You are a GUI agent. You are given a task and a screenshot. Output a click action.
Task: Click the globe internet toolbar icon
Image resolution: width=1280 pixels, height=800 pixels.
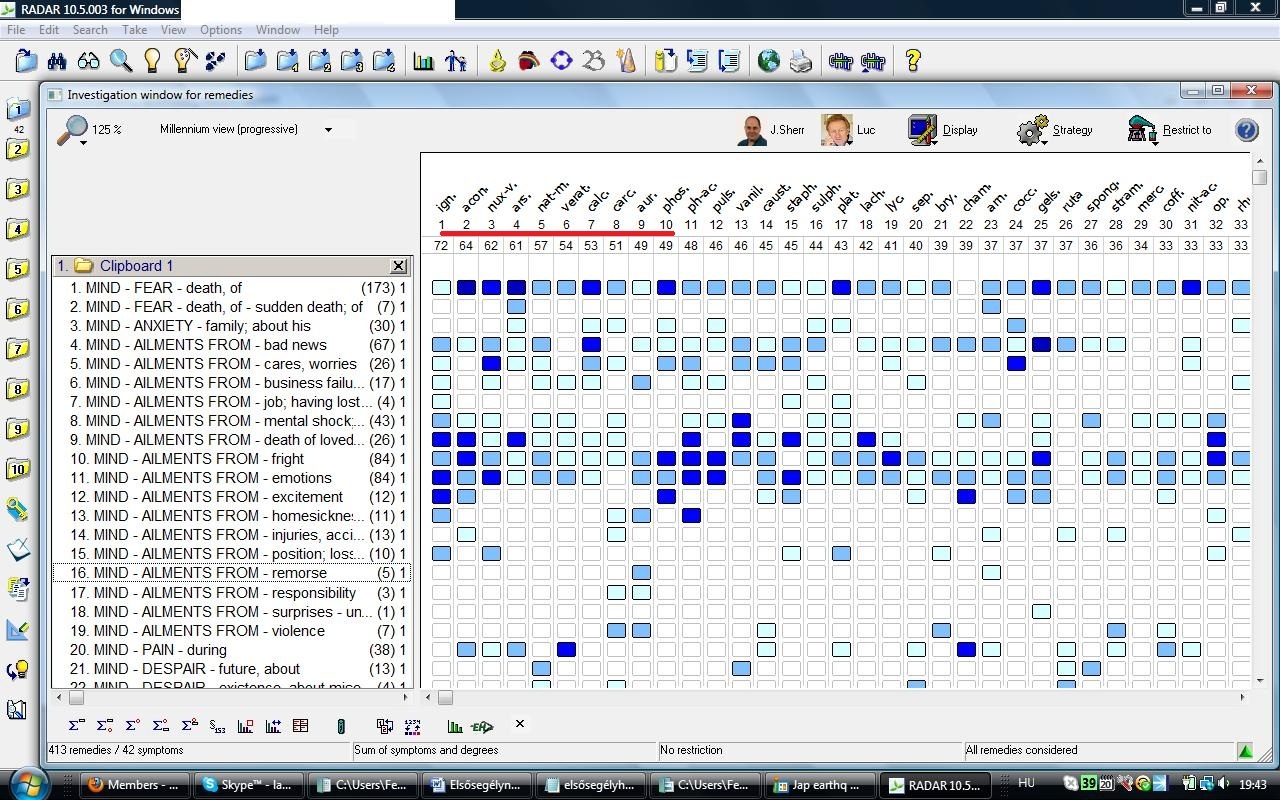768,61
